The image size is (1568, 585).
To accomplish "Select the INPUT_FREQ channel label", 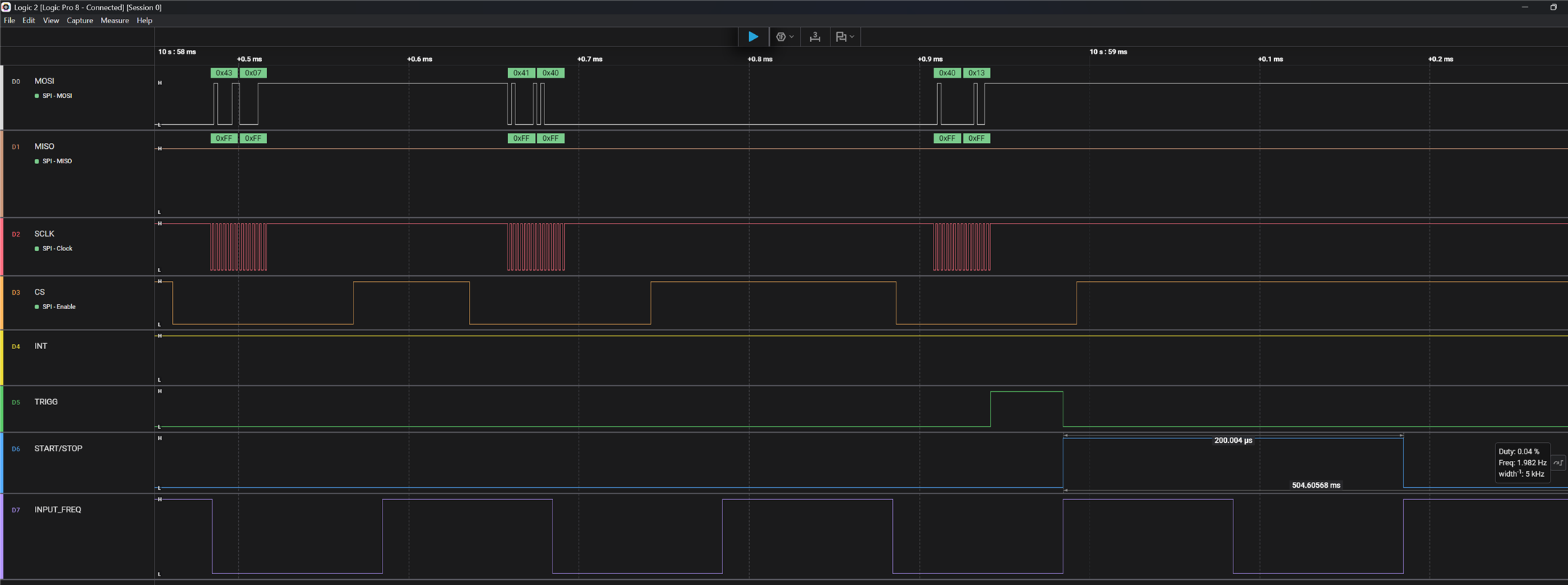I will [57, 510].
